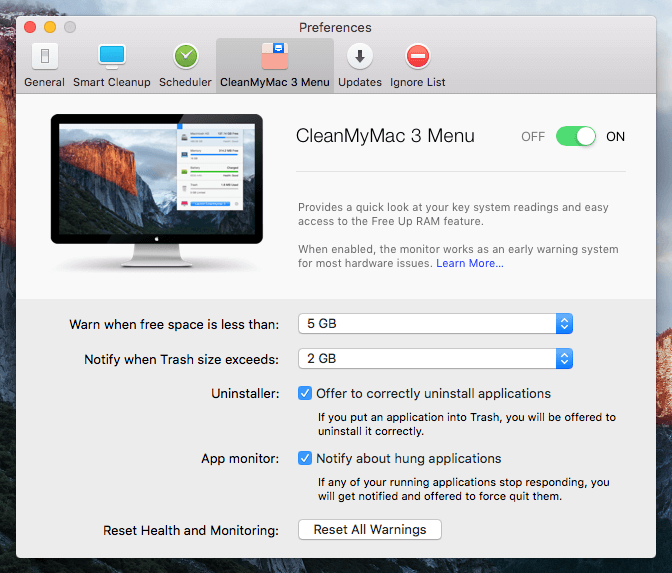
Task: Click the ON label beside the switch
Action: 615,137
